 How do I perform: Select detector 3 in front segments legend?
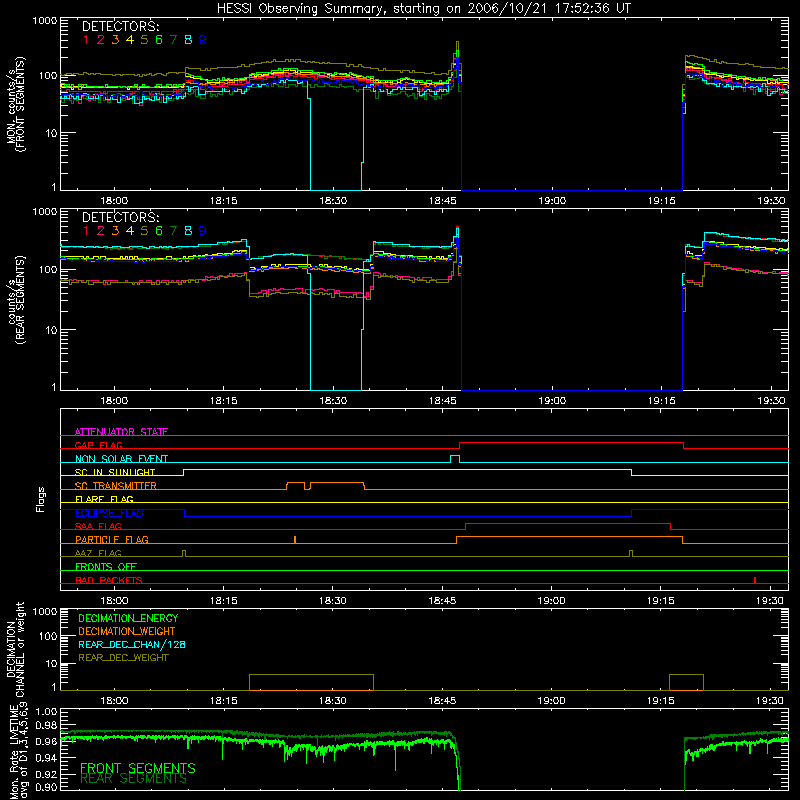coord(115,40)
